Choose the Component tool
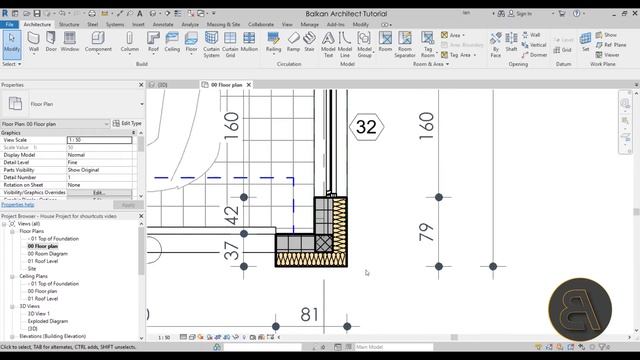This screenshot has height=360, width=640. coord(98,42)
